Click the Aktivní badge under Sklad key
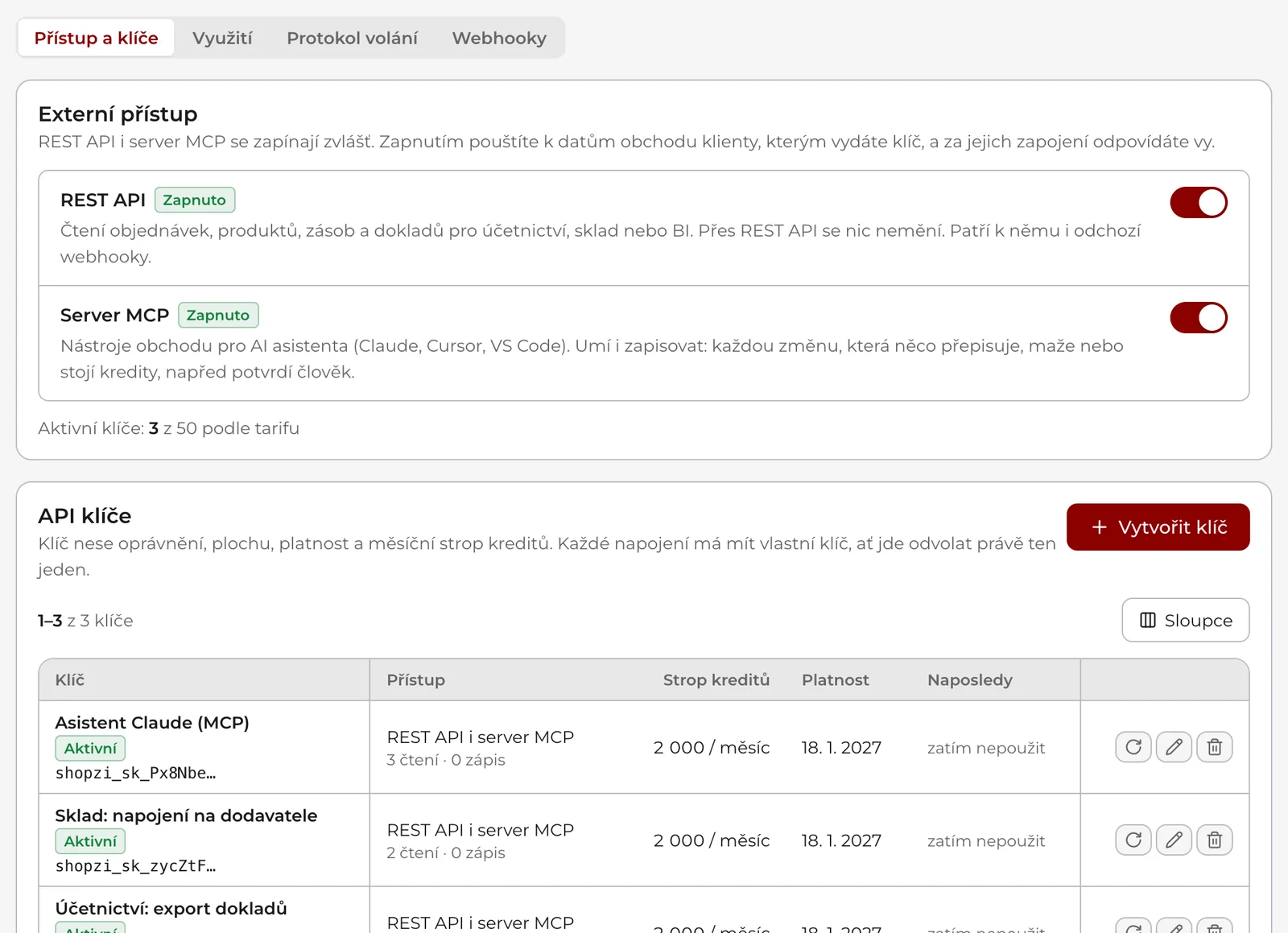This screenshot has height=933, width=1288. [90, 841]
